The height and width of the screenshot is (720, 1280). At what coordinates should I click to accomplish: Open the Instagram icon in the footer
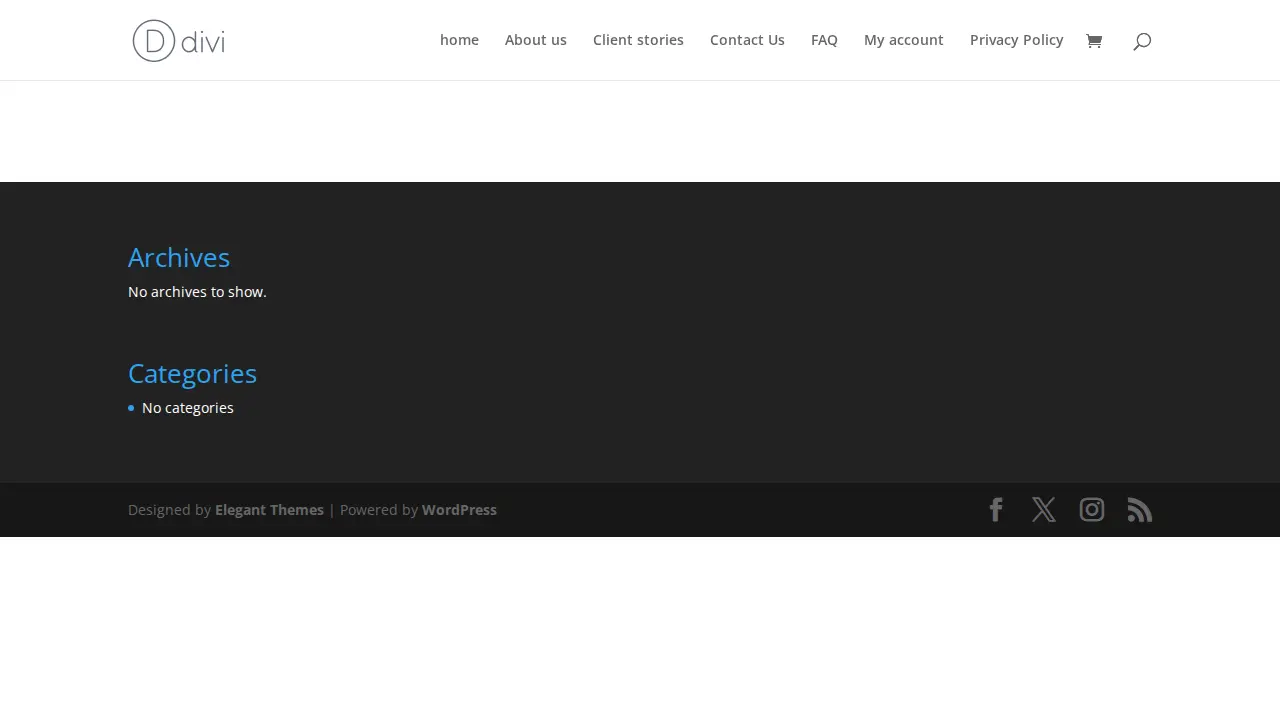tap(1092, 510)
